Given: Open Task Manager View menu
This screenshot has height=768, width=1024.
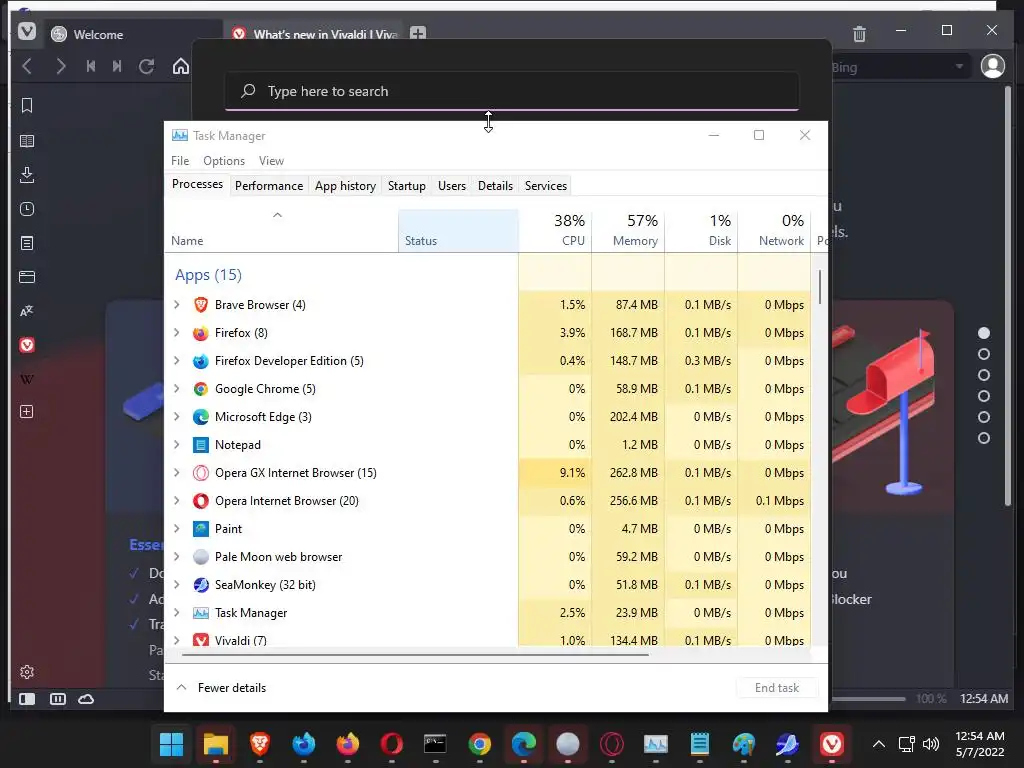Looking at the screenshot, I should click(271, 161).
